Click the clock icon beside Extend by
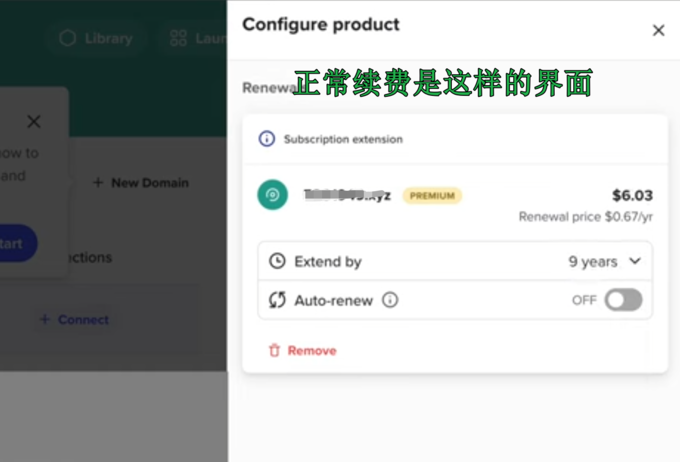The width and height of the screenshot is (680, 462). [x=277, y=261]
